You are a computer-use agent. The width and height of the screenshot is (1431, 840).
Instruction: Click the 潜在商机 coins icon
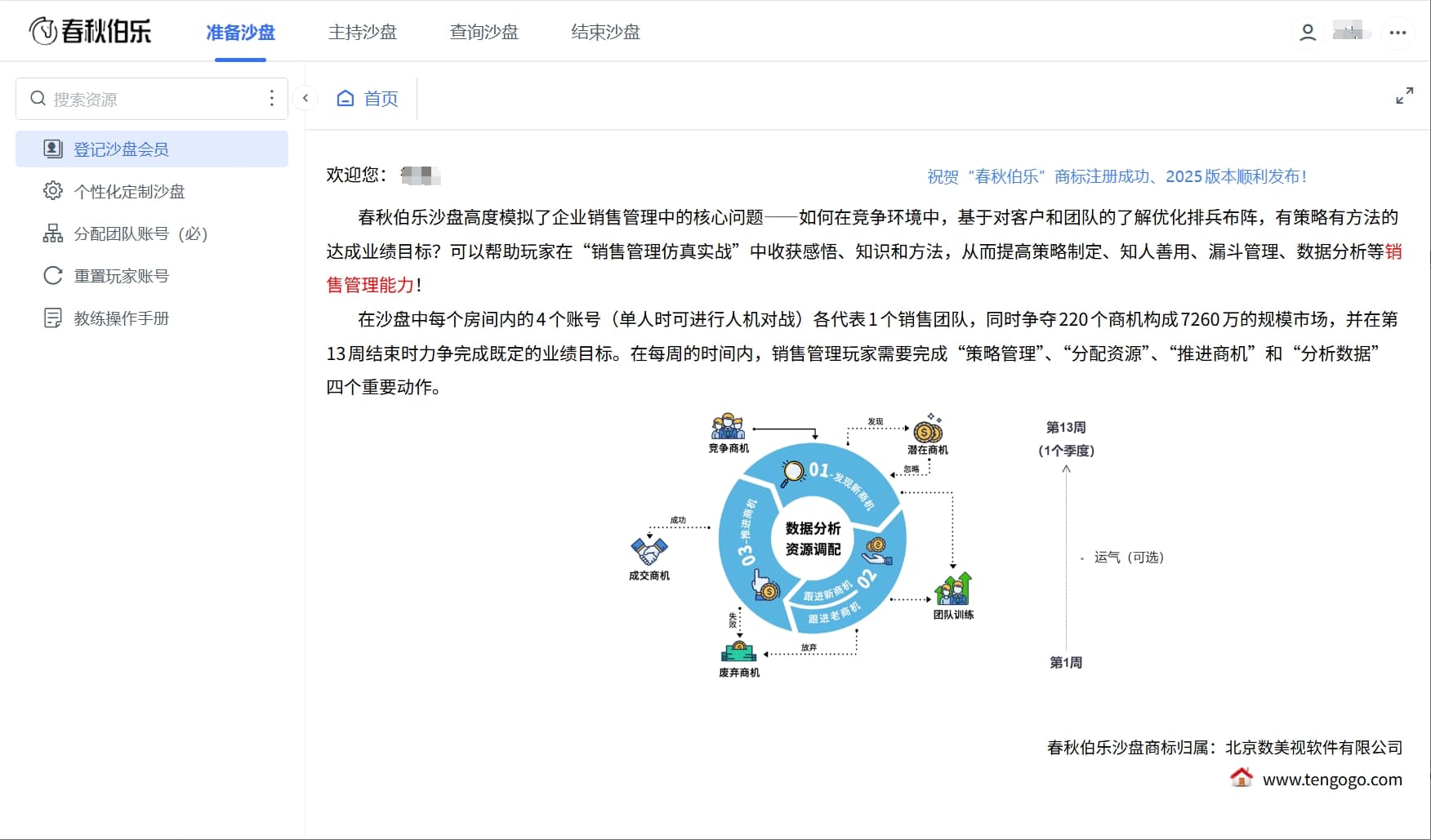click(928, 429)
